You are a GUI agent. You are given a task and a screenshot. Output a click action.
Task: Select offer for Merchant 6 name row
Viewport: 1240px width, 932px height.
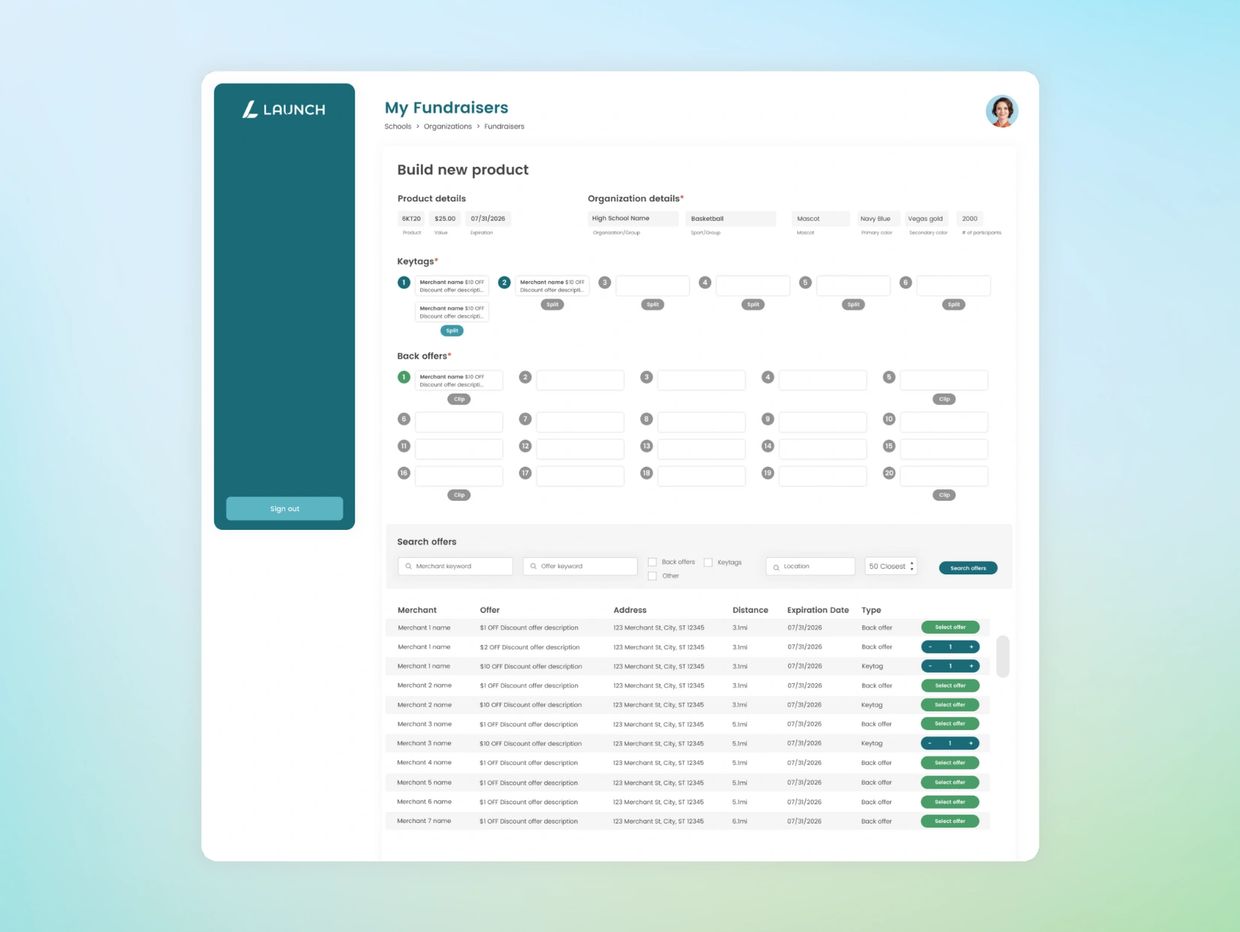pos(950,802)
